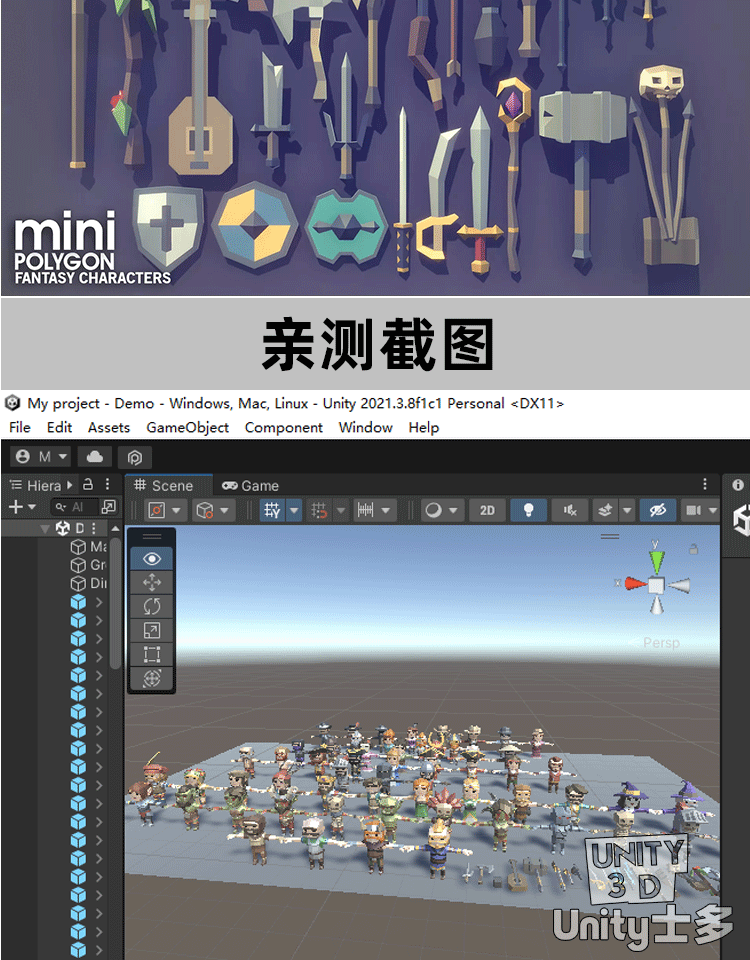Select the Di object row in Hierarchy

[x=89, y=583]
